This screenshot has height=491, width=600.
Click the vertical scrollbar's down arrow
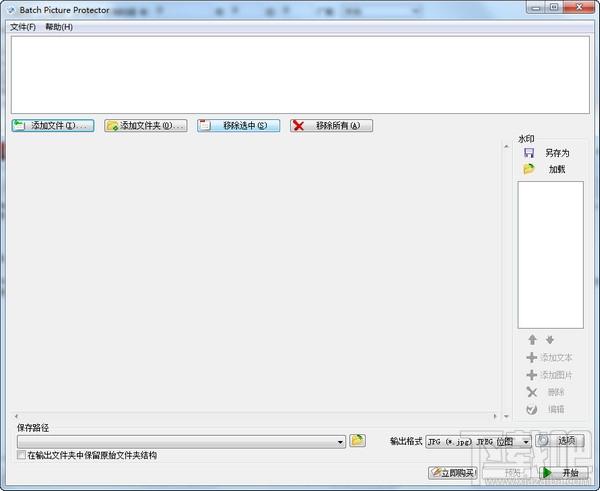point(506,416)
